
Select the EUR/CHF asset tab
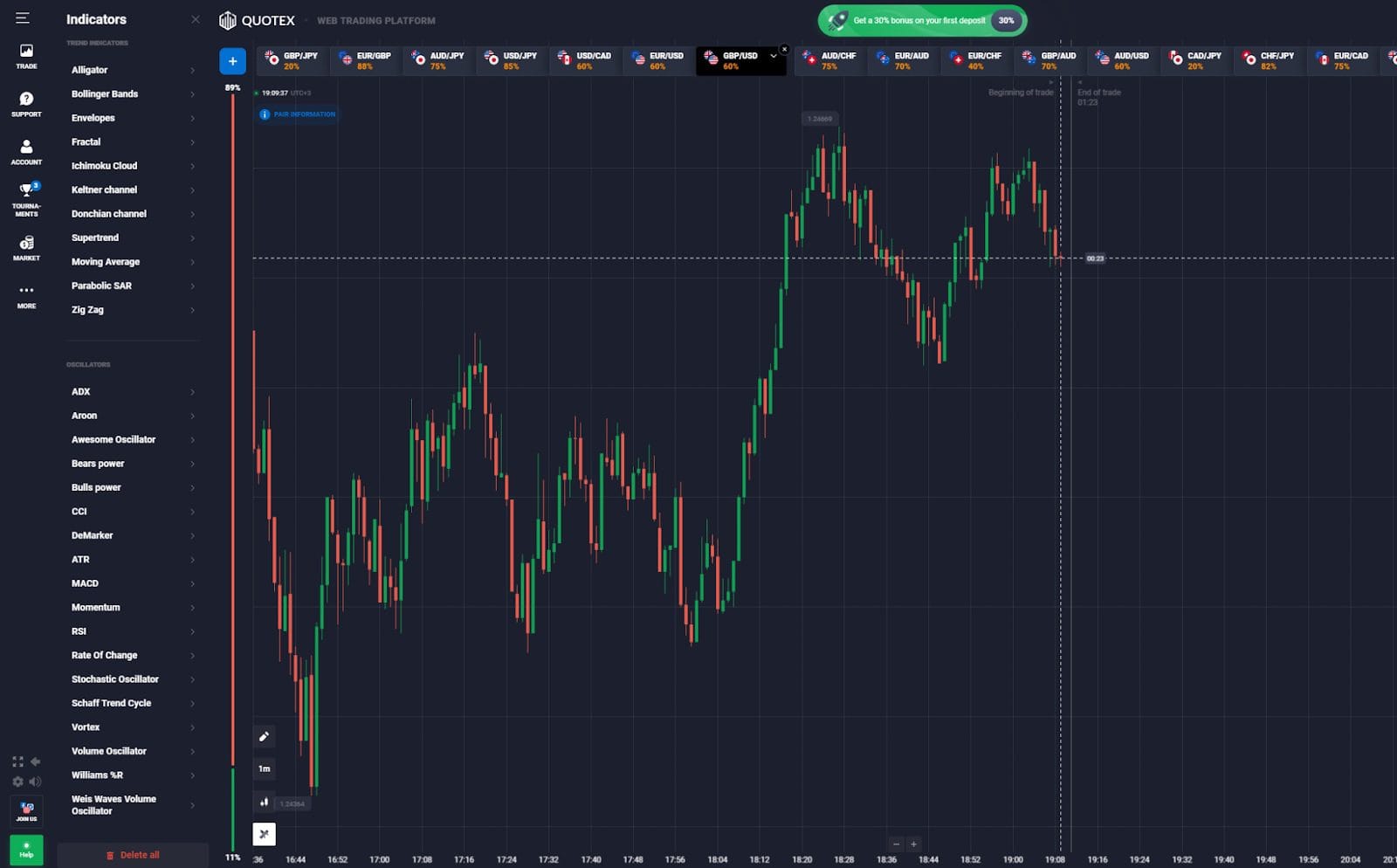coord(977,60)
